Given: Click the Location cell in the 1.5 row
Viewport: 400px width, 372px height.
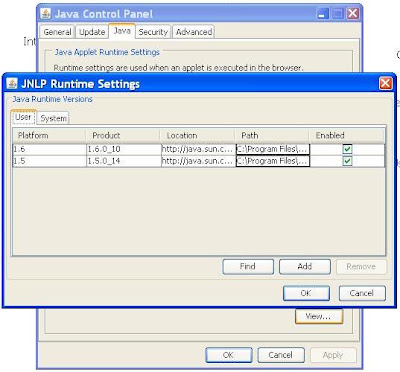Looking at the screenshot, I should click(198, 161).
